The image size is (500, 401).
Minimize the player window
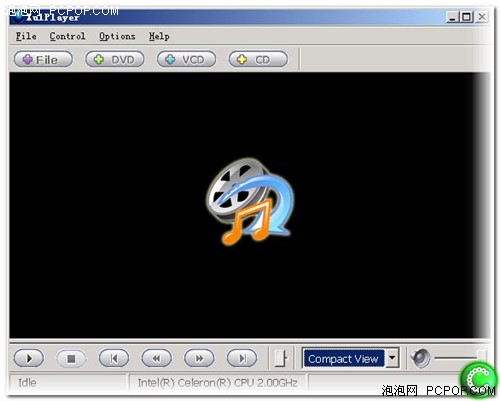coord(452,16)
